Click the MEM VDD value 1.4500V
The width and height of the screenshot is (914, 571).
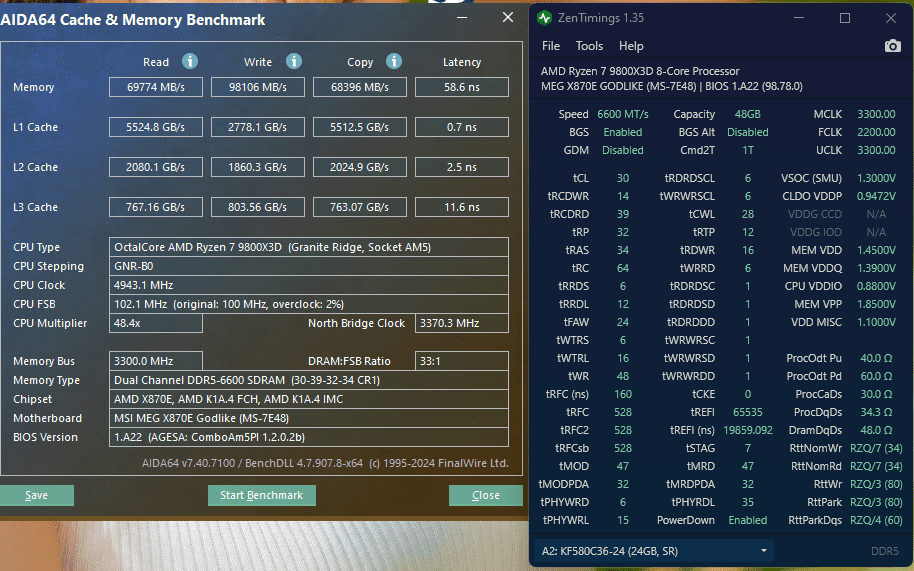point(876,251)
